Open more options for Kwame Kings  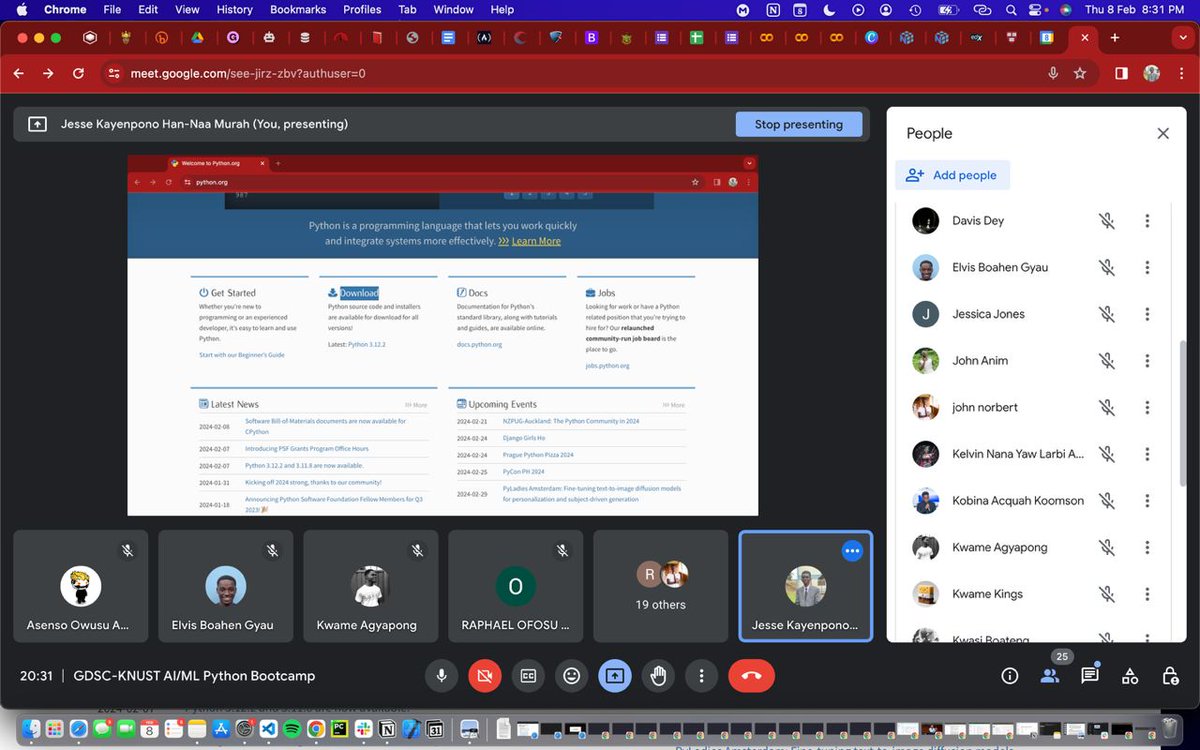point(1147,594)
